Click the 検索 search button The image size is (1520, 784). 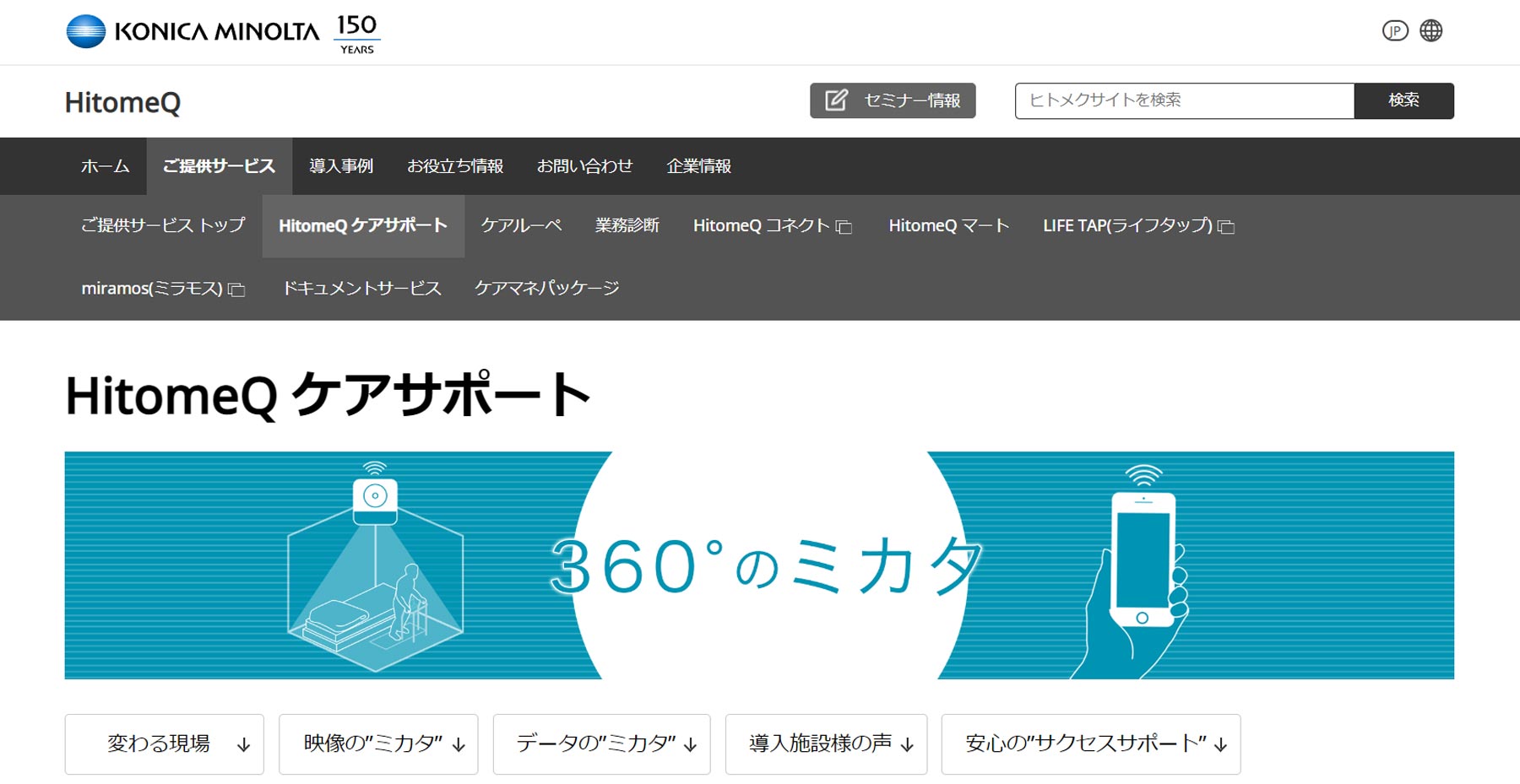click(1404, 100)
